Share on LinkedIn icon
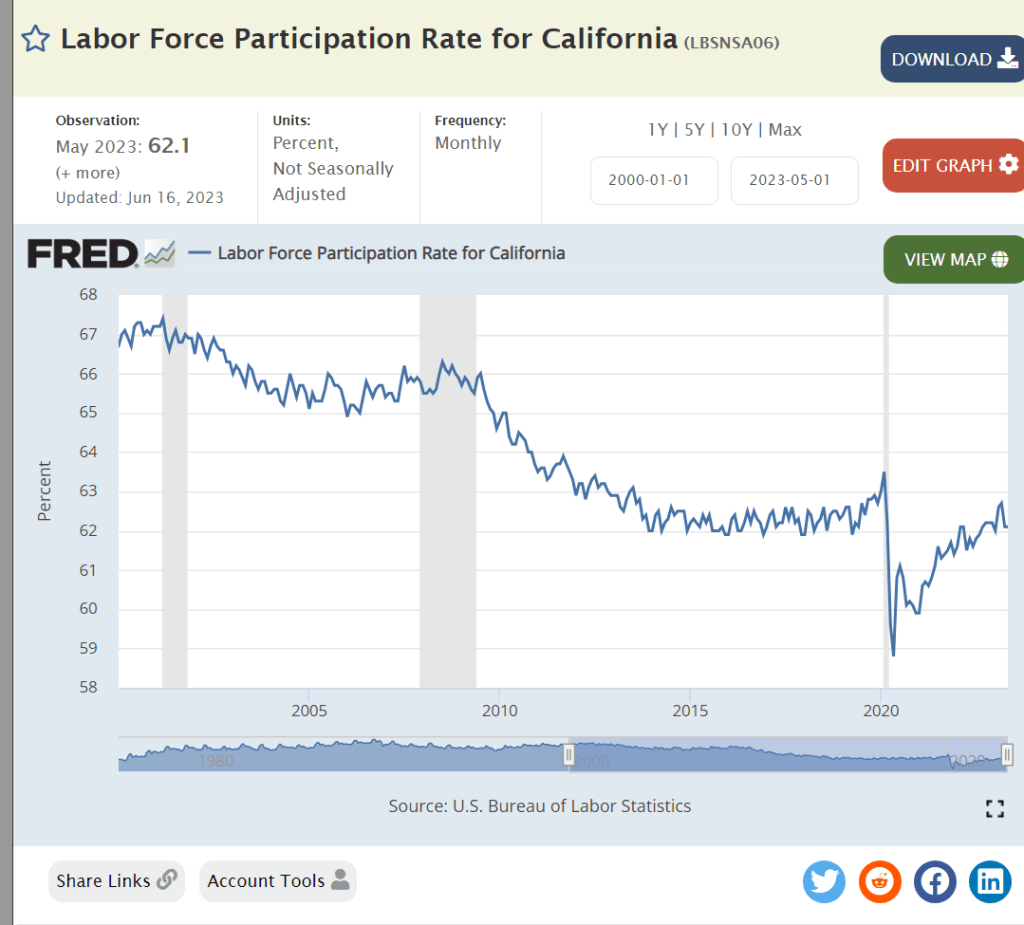Screen dimensions: 1024x925 (990, 881)
